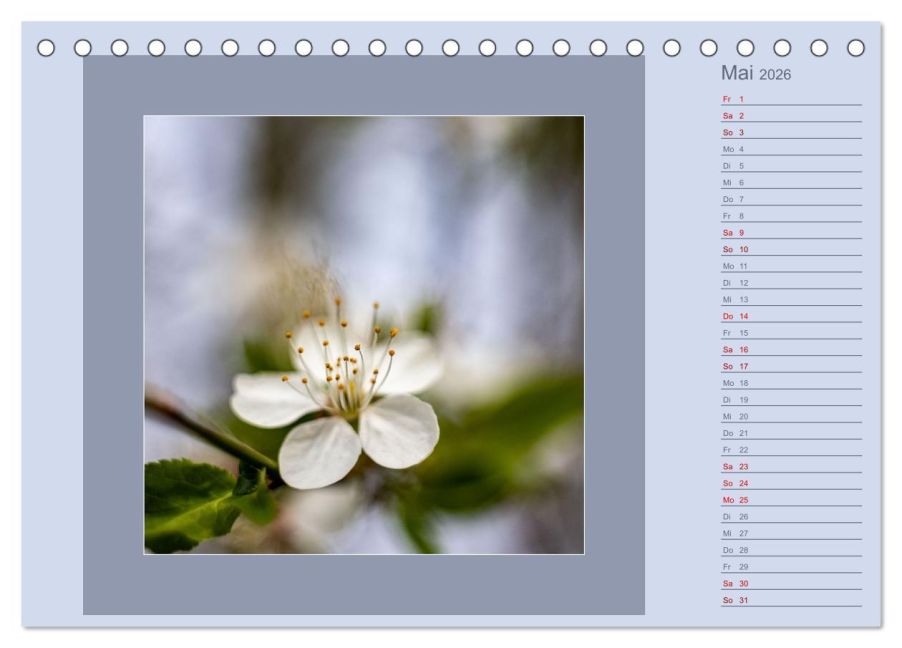Pick the So 3 date entry

(x=790, y=132)
